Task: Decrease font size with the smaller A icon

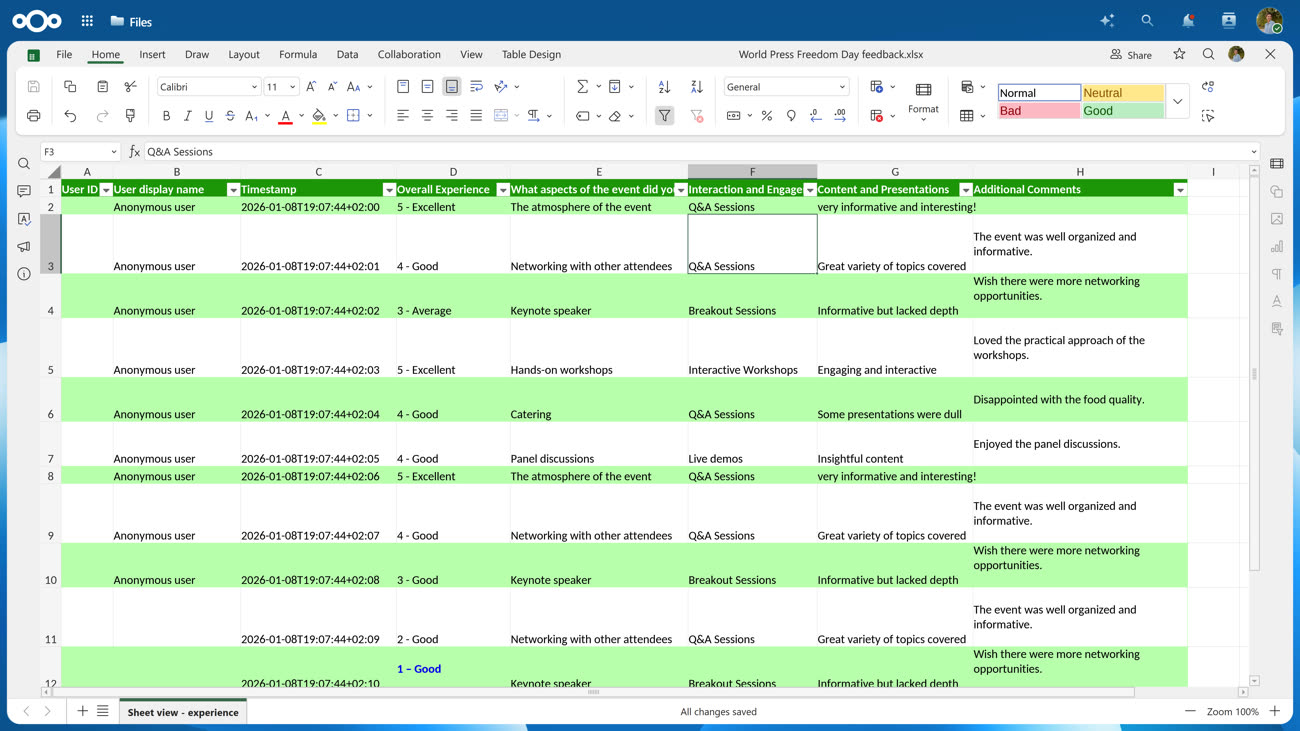Action: point(332,87)
